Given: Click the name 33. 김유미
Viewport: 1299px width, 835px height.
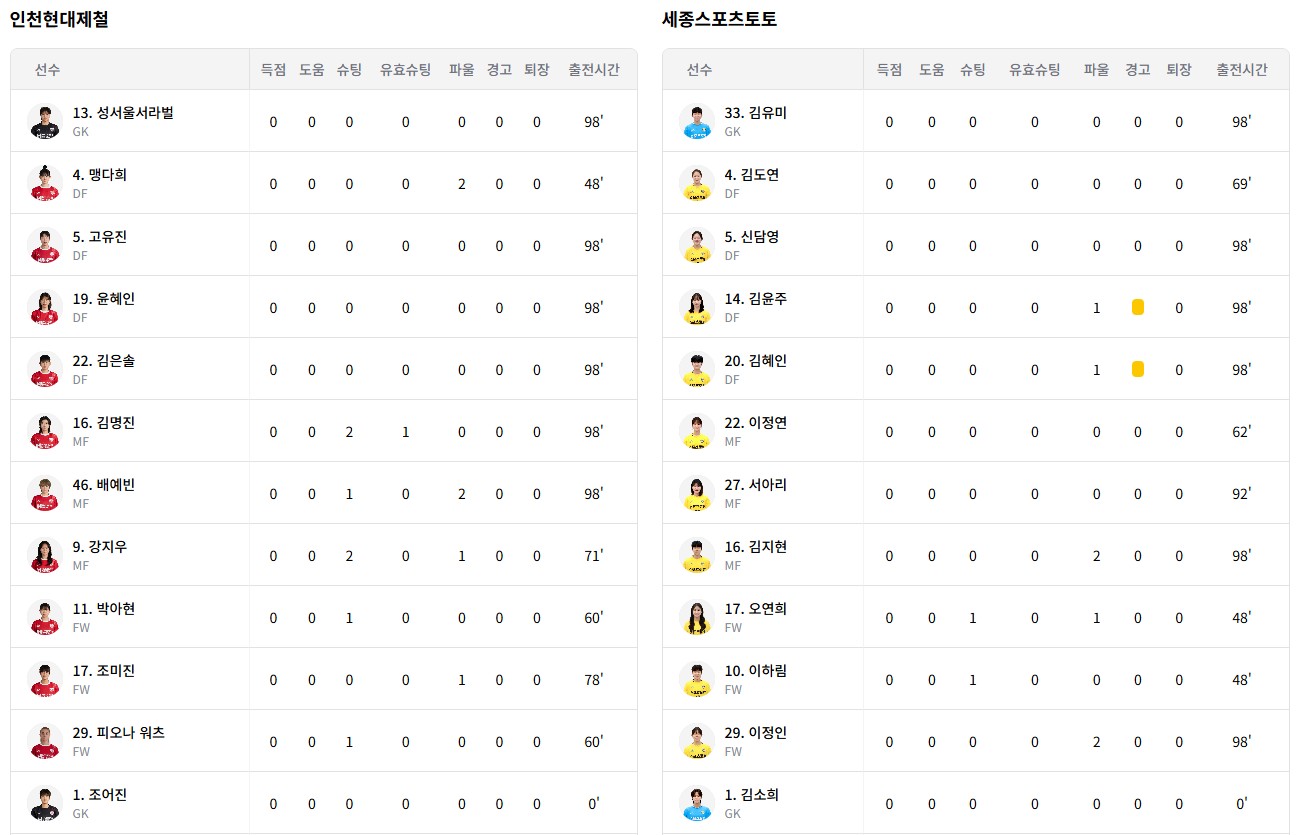Looking at the screenshot, I should click(x=756, y=113).
